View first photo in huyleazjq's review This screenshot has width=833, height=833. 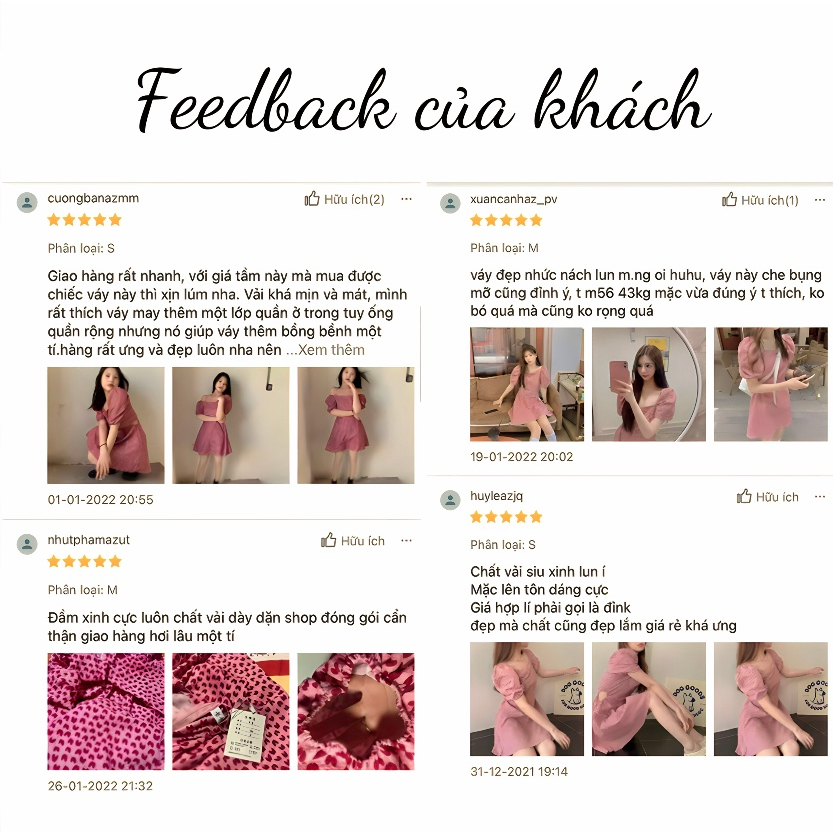(x=526, y=699)
